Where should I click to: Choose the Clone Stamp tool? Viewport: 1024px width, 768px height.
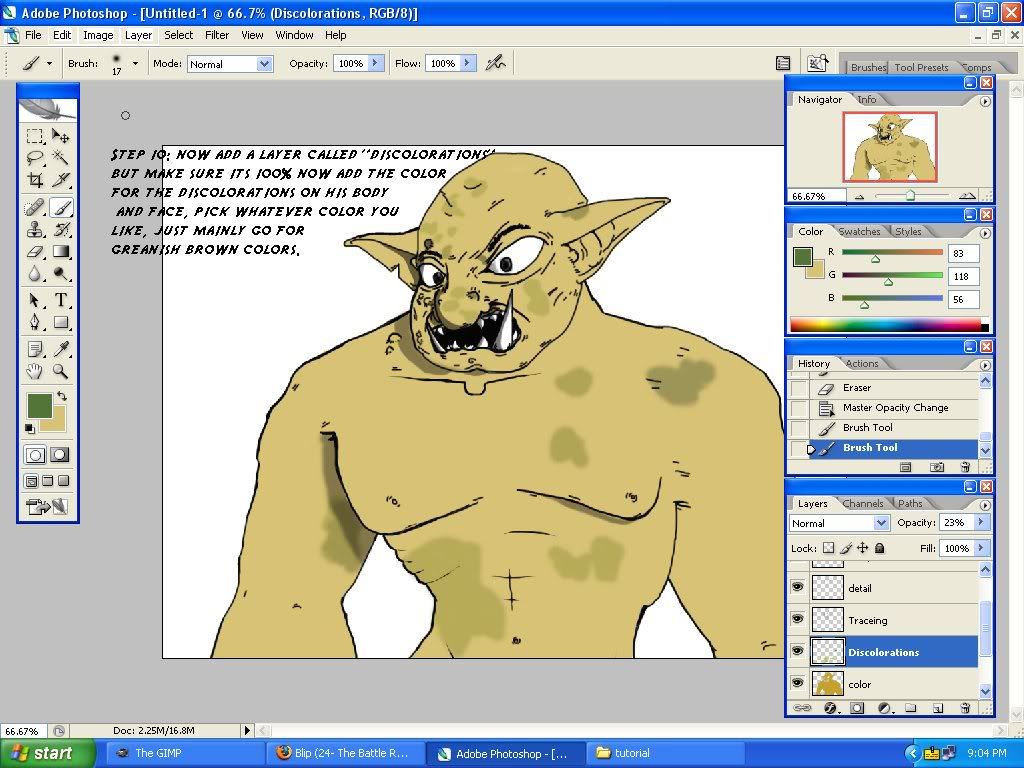point(35,229)
